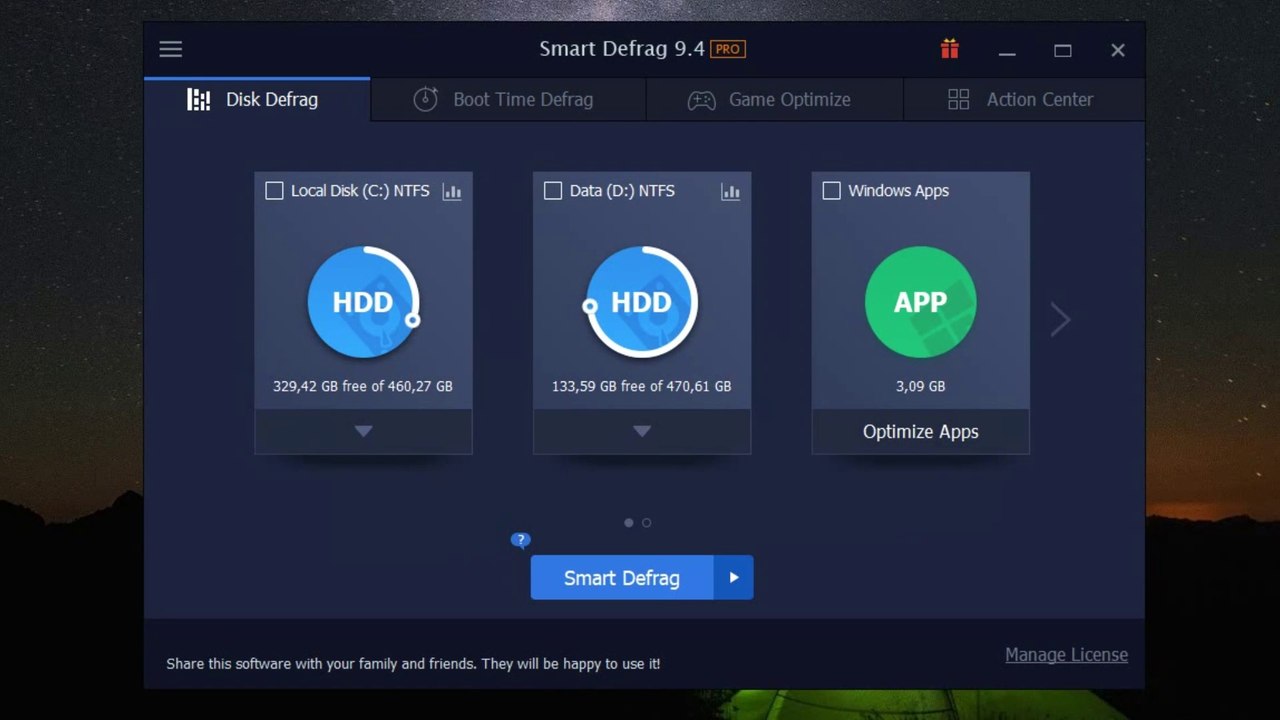Select the first page indicator dot

(628, 522)
